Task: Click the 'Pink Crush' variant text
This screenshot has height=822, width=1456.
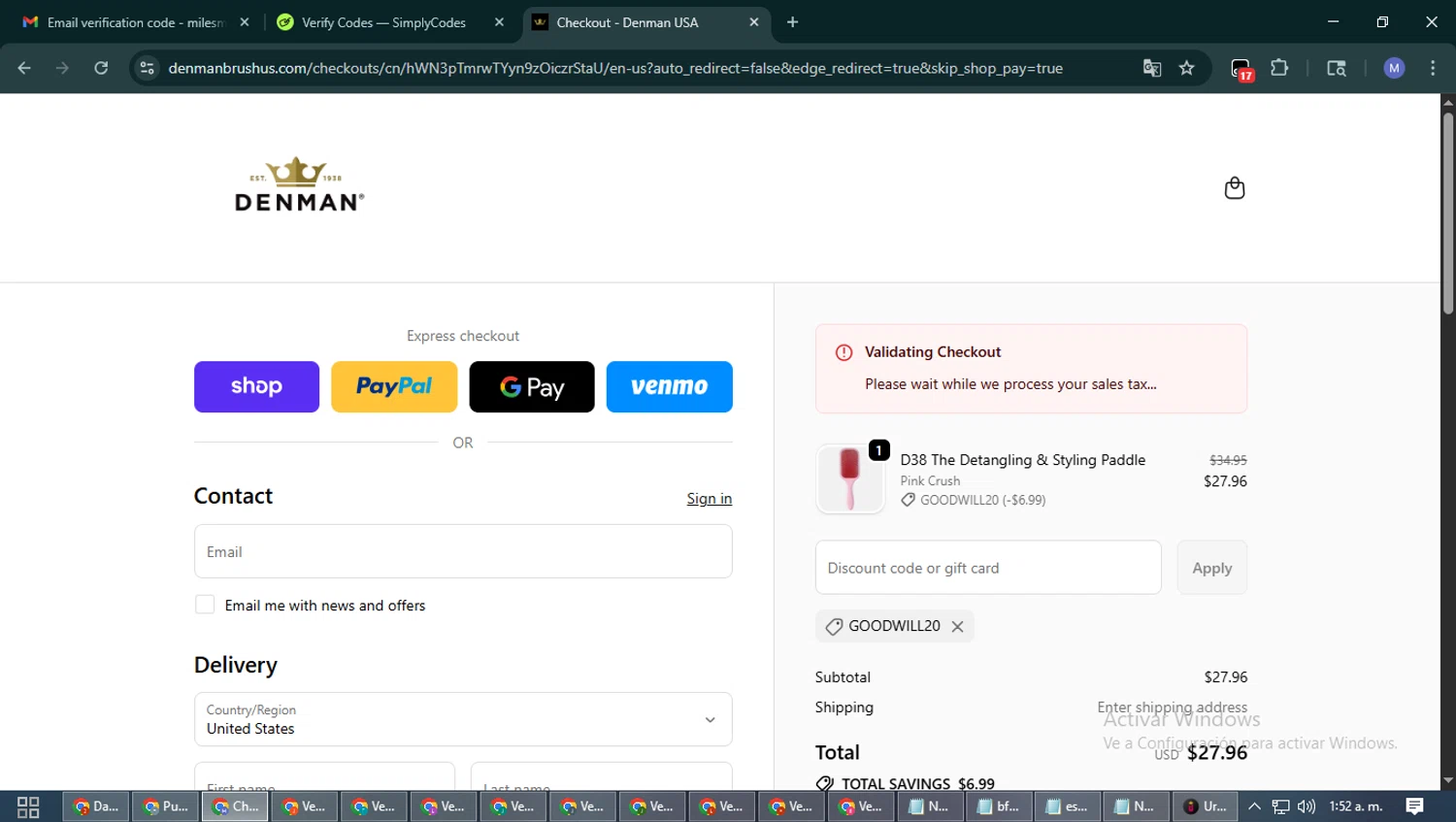Action: coord(930,480)
